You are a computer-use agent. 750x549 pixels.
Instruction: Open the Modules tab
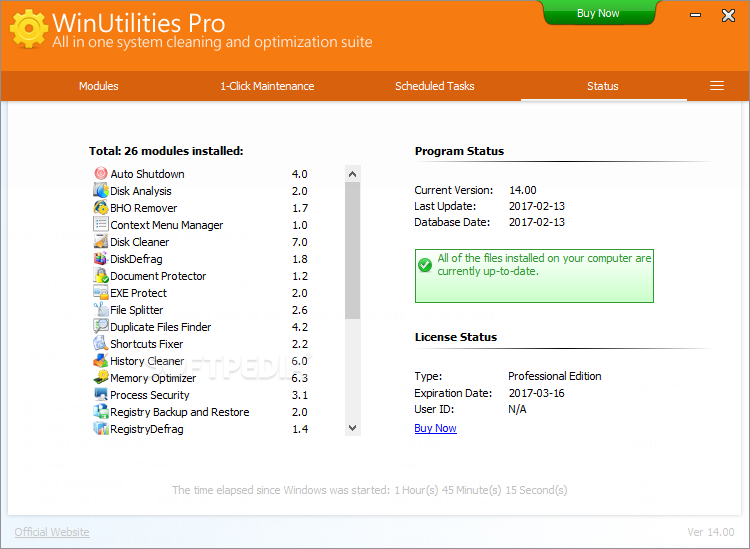99,86
